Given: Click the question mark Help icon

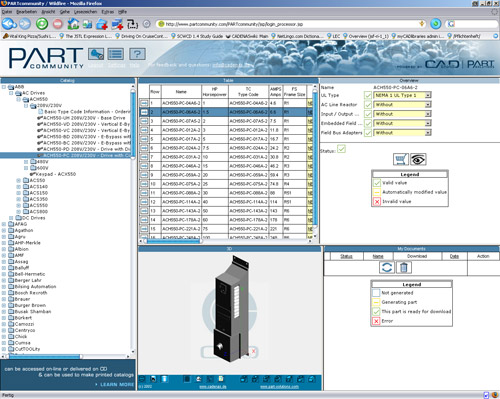Looking at the screenshot, I should (x=137, y=54).
